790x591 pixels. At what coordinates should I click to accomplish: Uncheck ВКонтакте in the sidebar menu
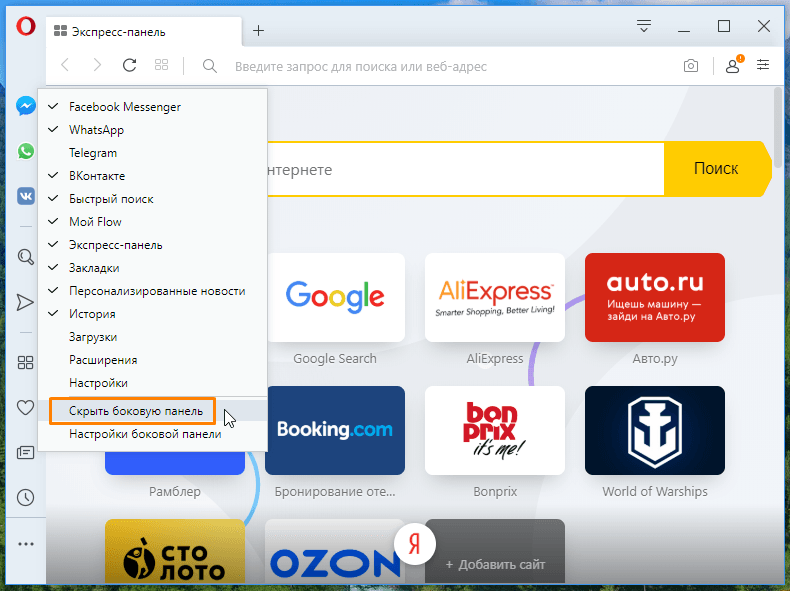pos(152,176)
